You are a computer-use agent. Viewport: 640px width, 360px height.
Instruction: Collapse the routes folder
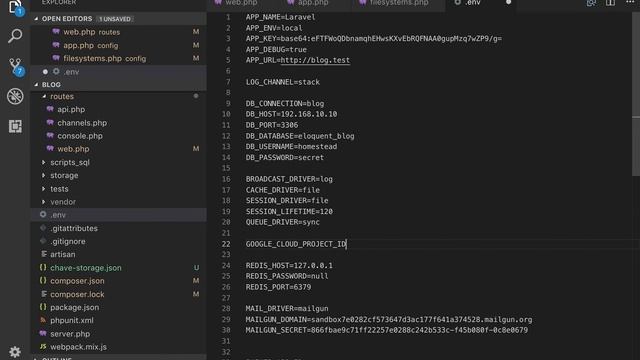44,96
